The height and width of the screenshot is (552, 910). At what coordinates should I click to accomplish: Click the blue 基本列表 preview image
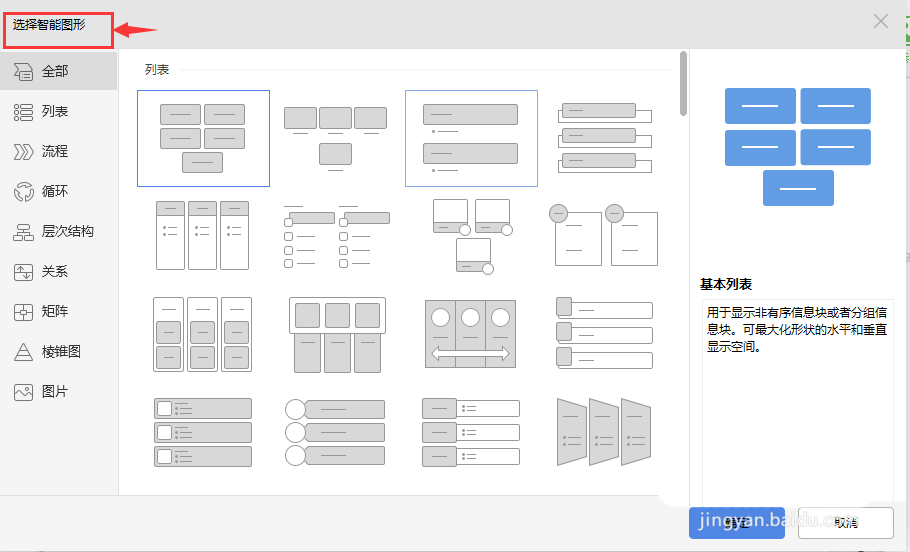(x=798, y=147)
